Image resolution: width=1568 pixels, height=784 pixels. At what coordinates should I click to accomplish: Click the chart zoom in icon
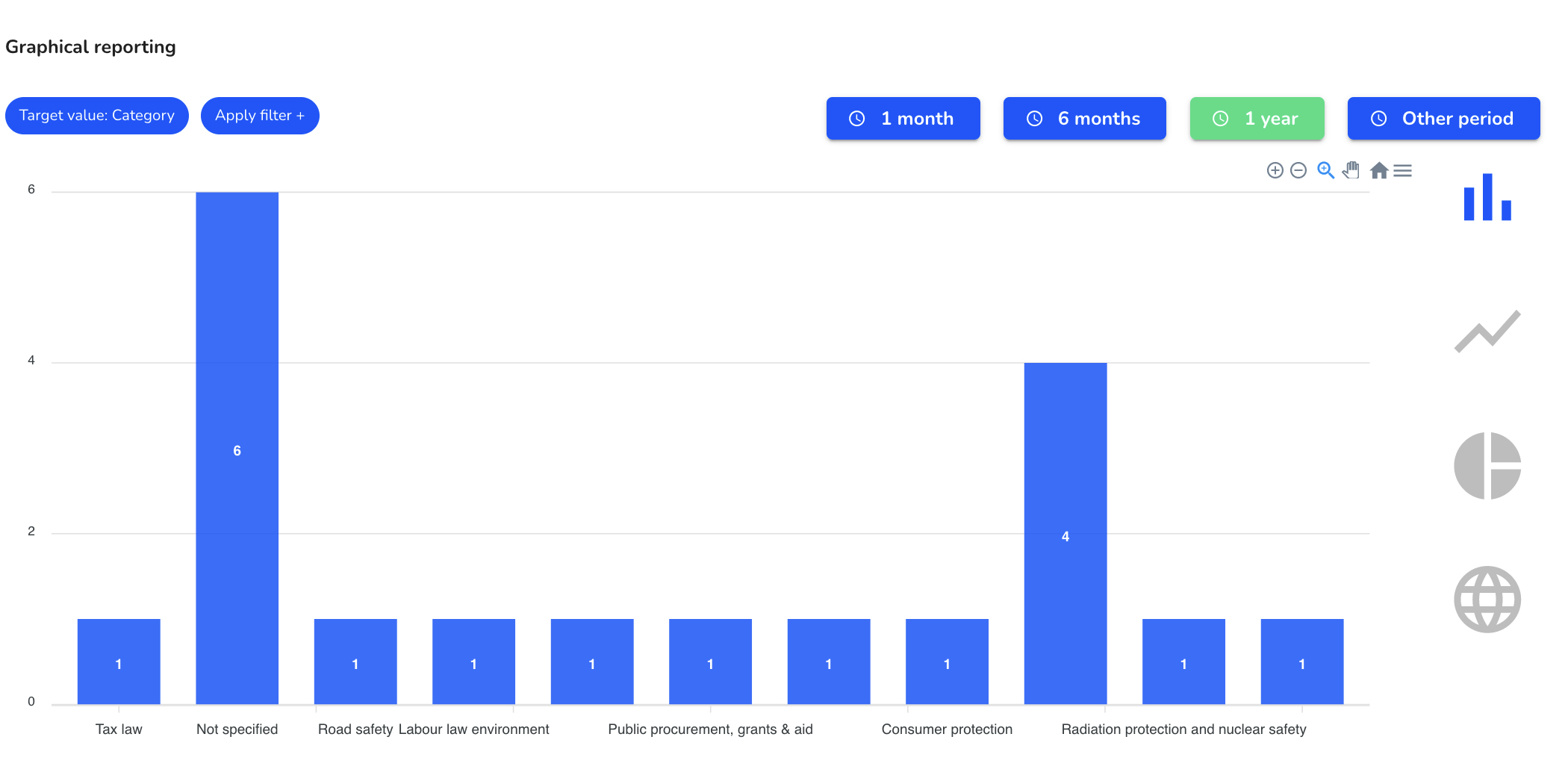pos(1275,171)
